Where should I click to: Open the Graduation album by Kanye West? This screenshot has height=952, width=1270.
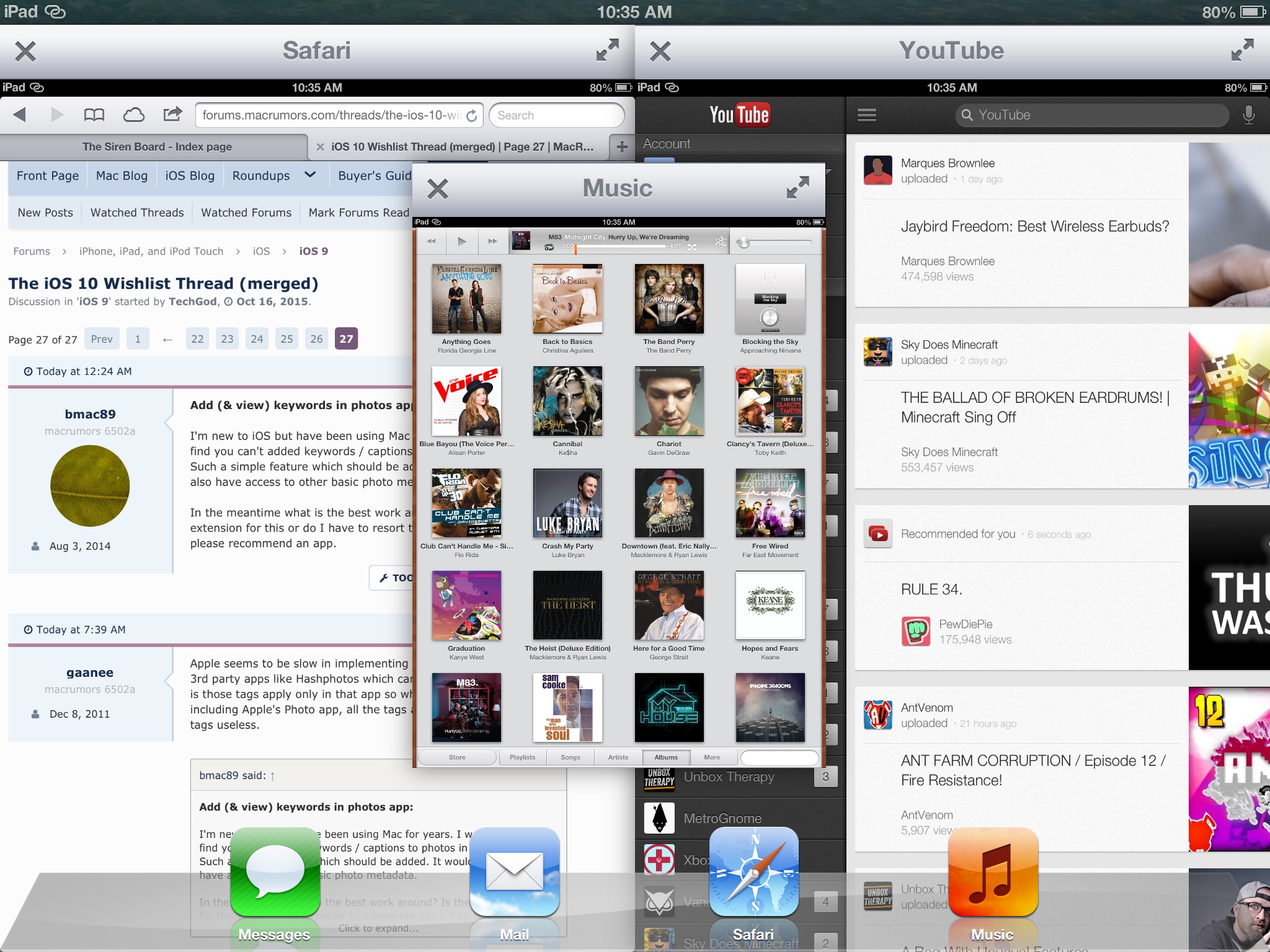point(466,606)
